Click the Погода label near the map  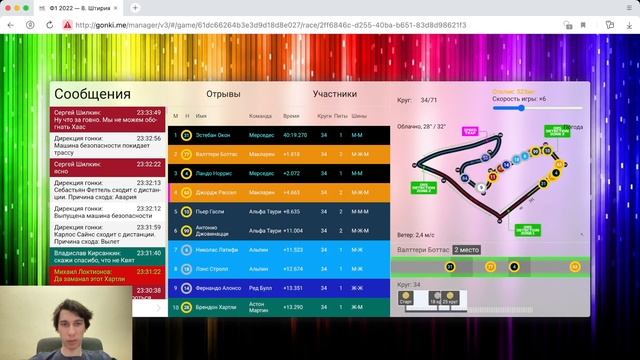coord(573,127)
